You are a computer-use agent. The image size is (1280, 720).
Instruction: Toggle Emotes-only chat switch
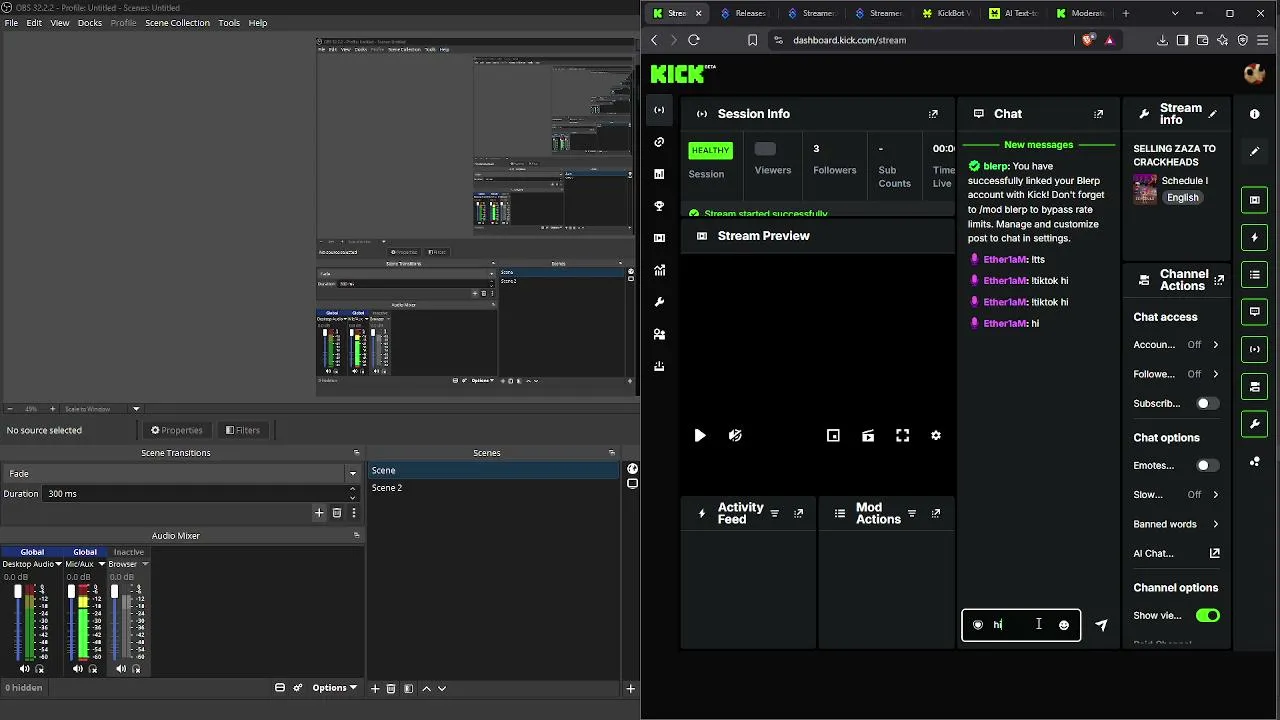[1207, 466]
